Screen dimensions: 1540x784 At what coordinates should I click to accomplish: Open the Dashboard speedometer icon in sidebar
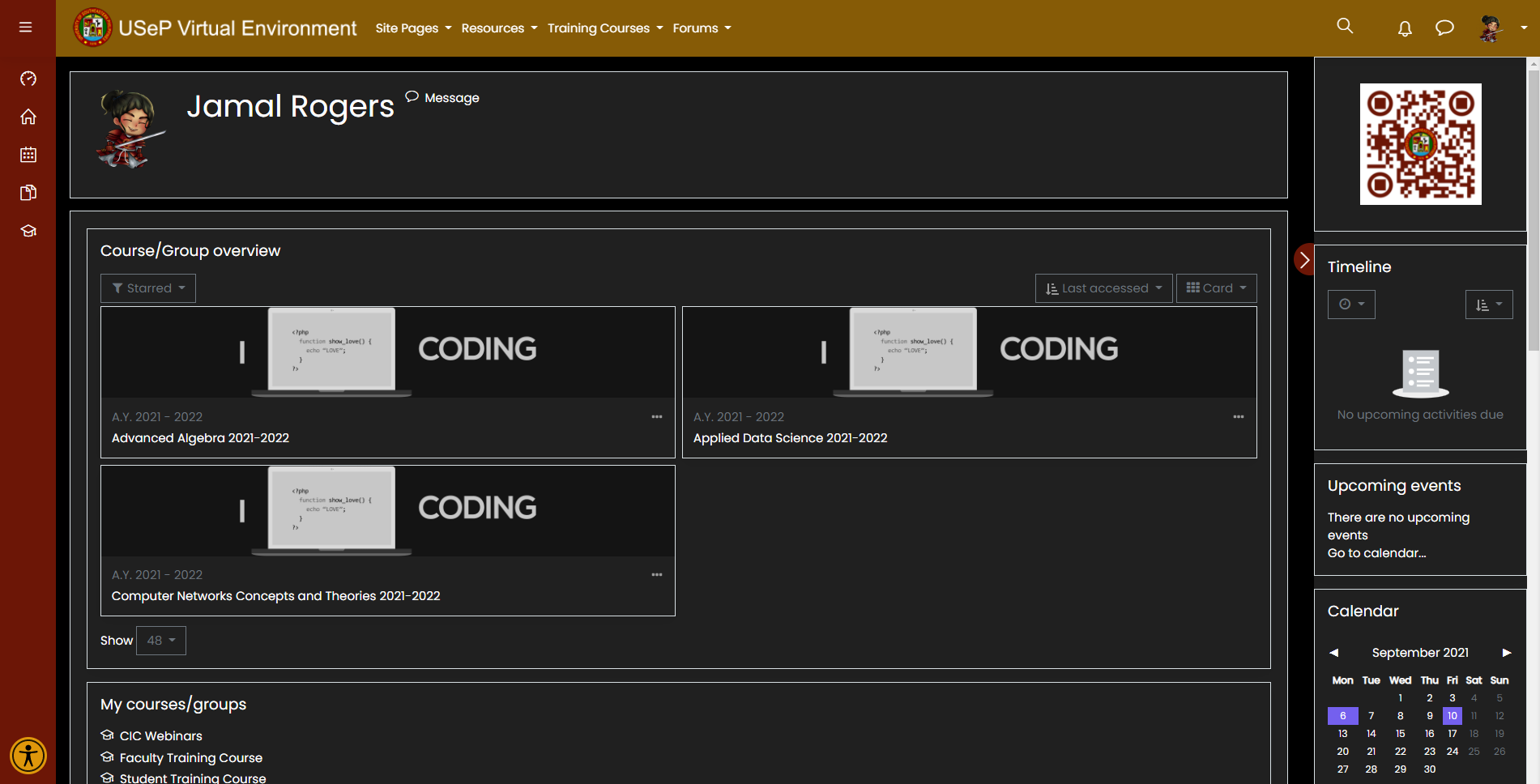[x=28, y=79]
